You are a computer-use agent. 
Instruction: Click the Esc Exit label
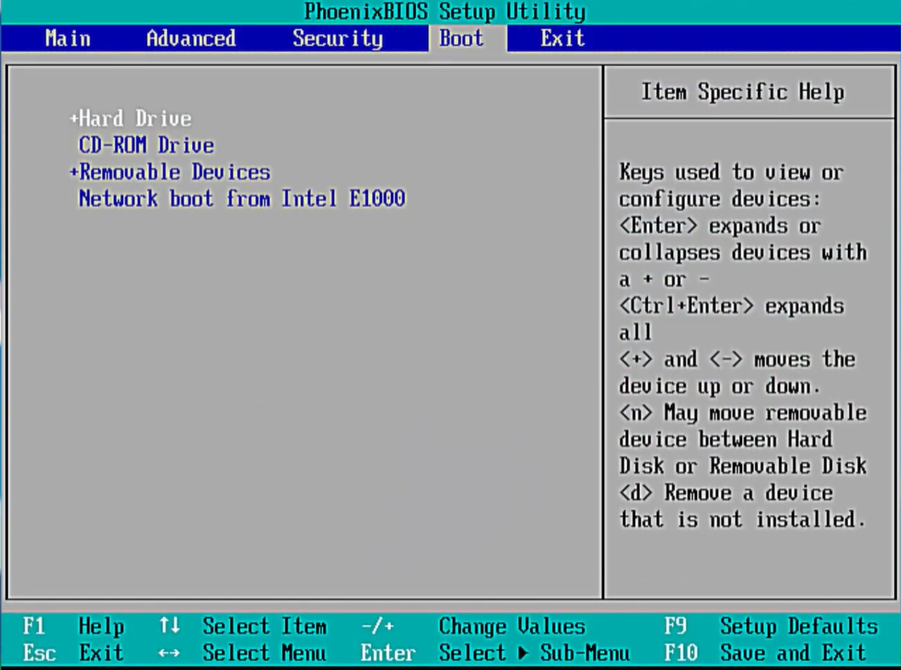click(x=72, y=654)
